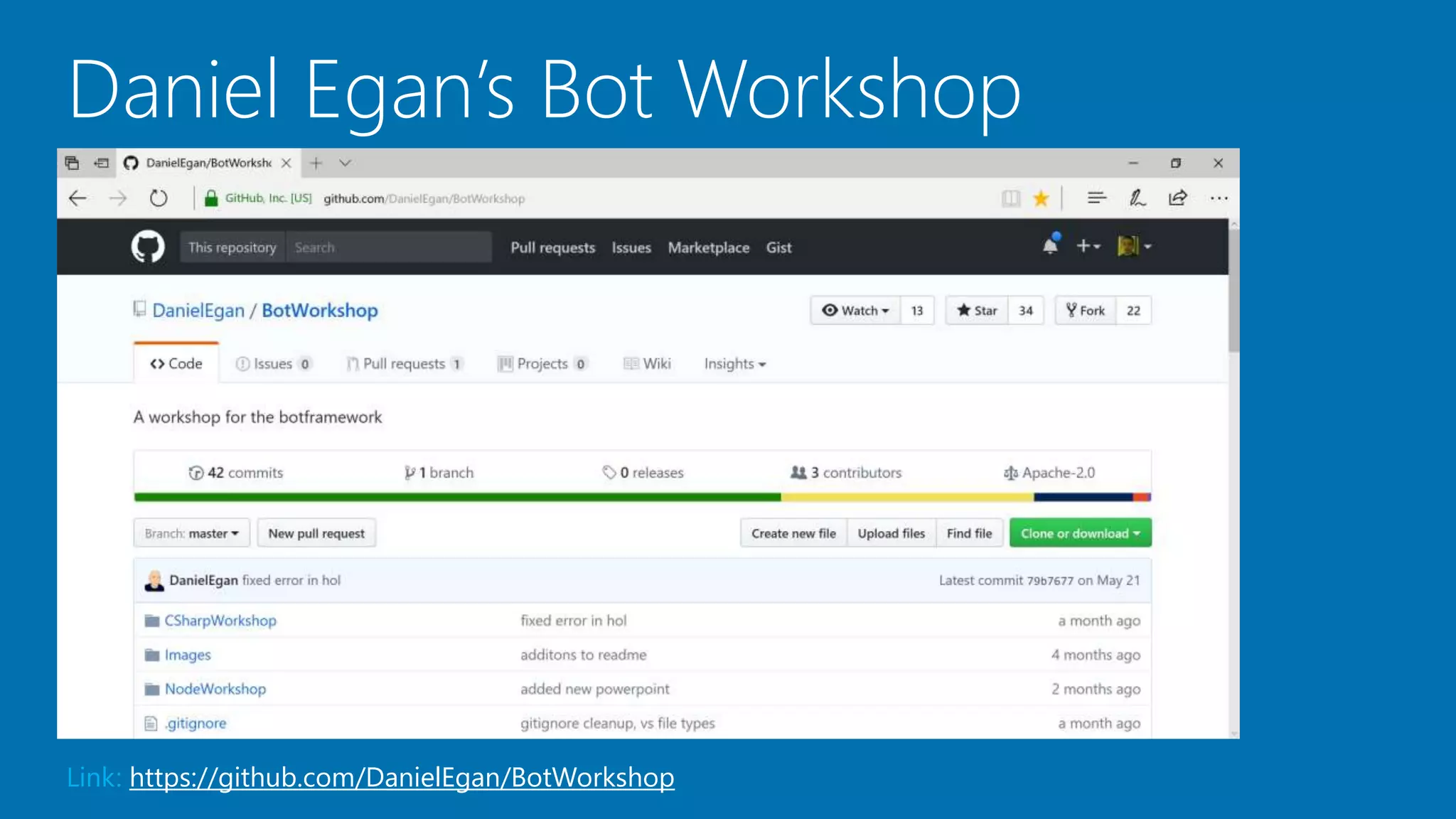1456x819 pixels.
Task: Switch to the Wiki tab
Action: pos(647,364)
